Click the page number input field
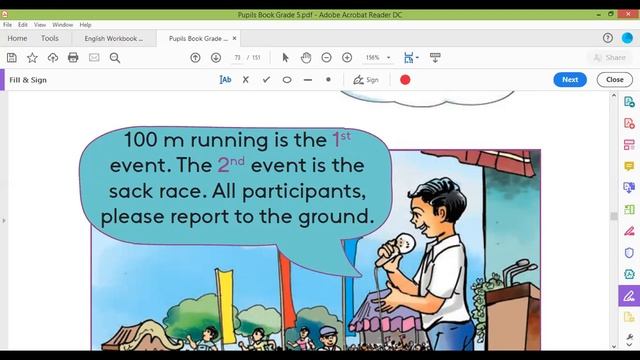The image size is (640, 360). (237, 58)
